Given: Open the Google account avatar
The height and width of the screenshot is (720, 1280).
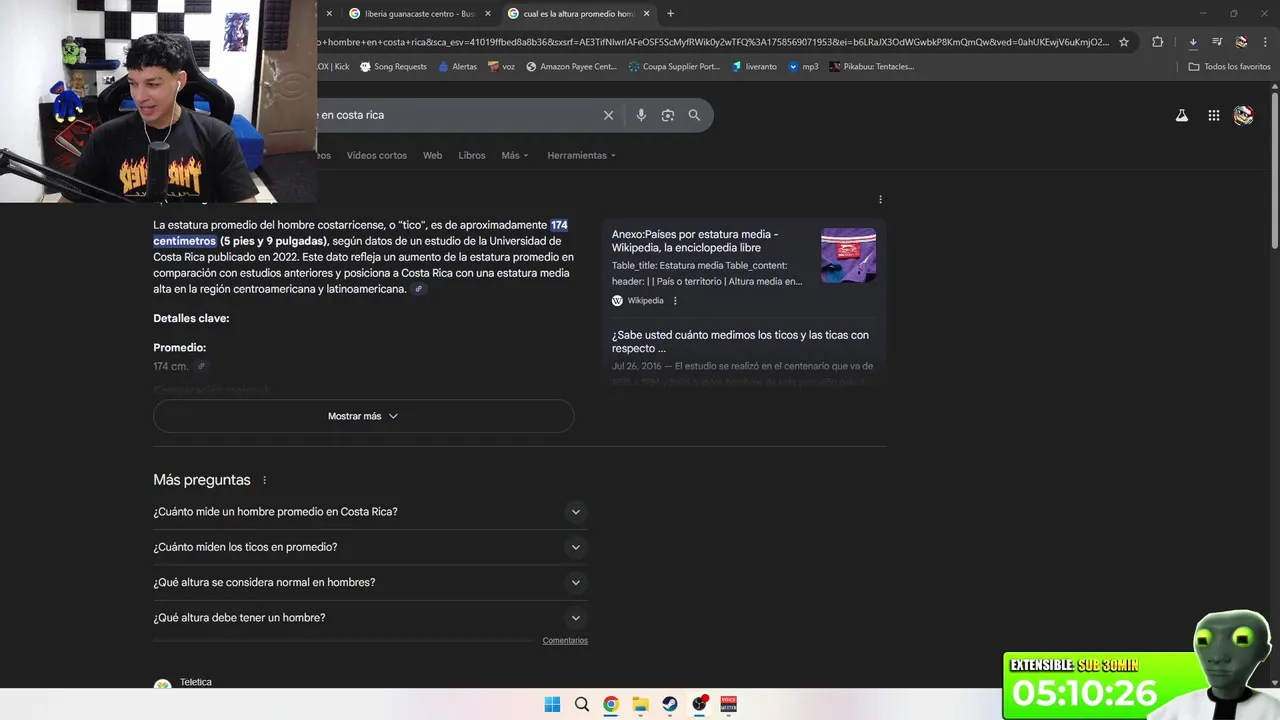Looking at the screenshot, I should pos(1243,115).
